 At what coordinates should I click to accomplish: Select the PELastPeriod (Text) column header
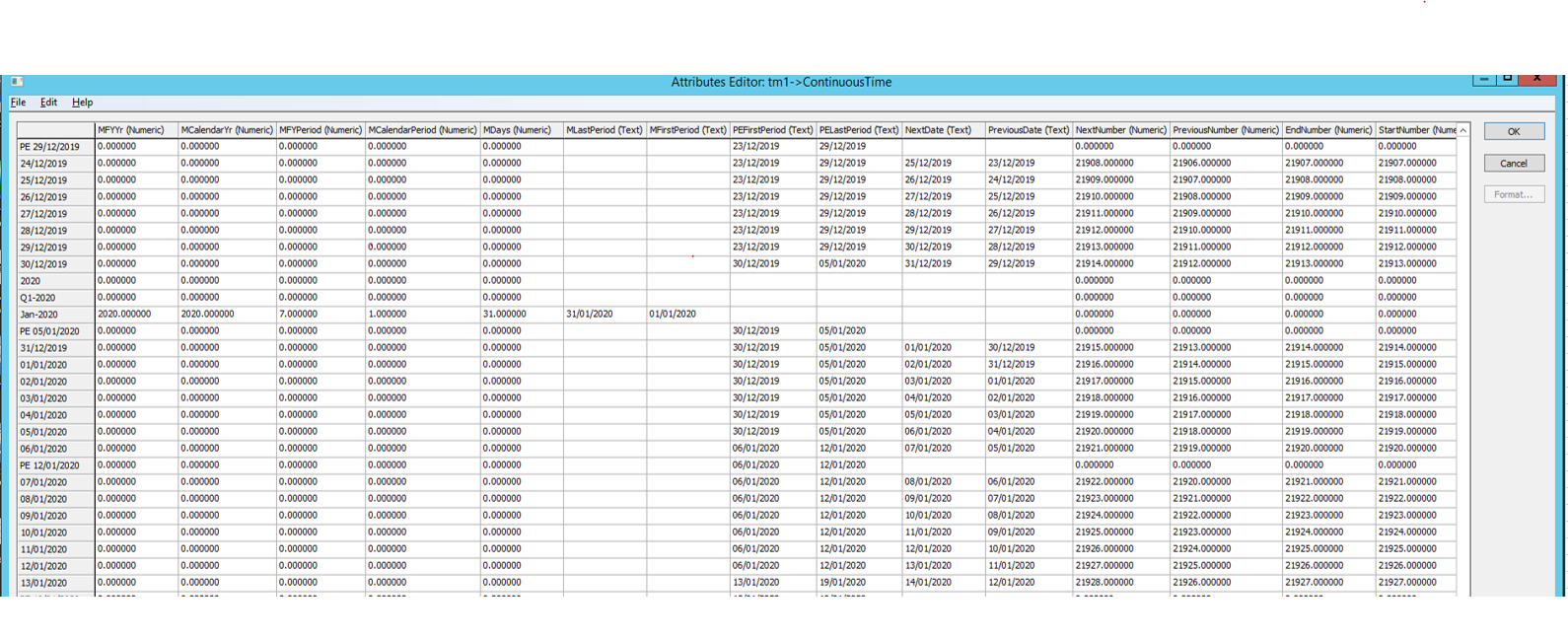click(859, 130)
